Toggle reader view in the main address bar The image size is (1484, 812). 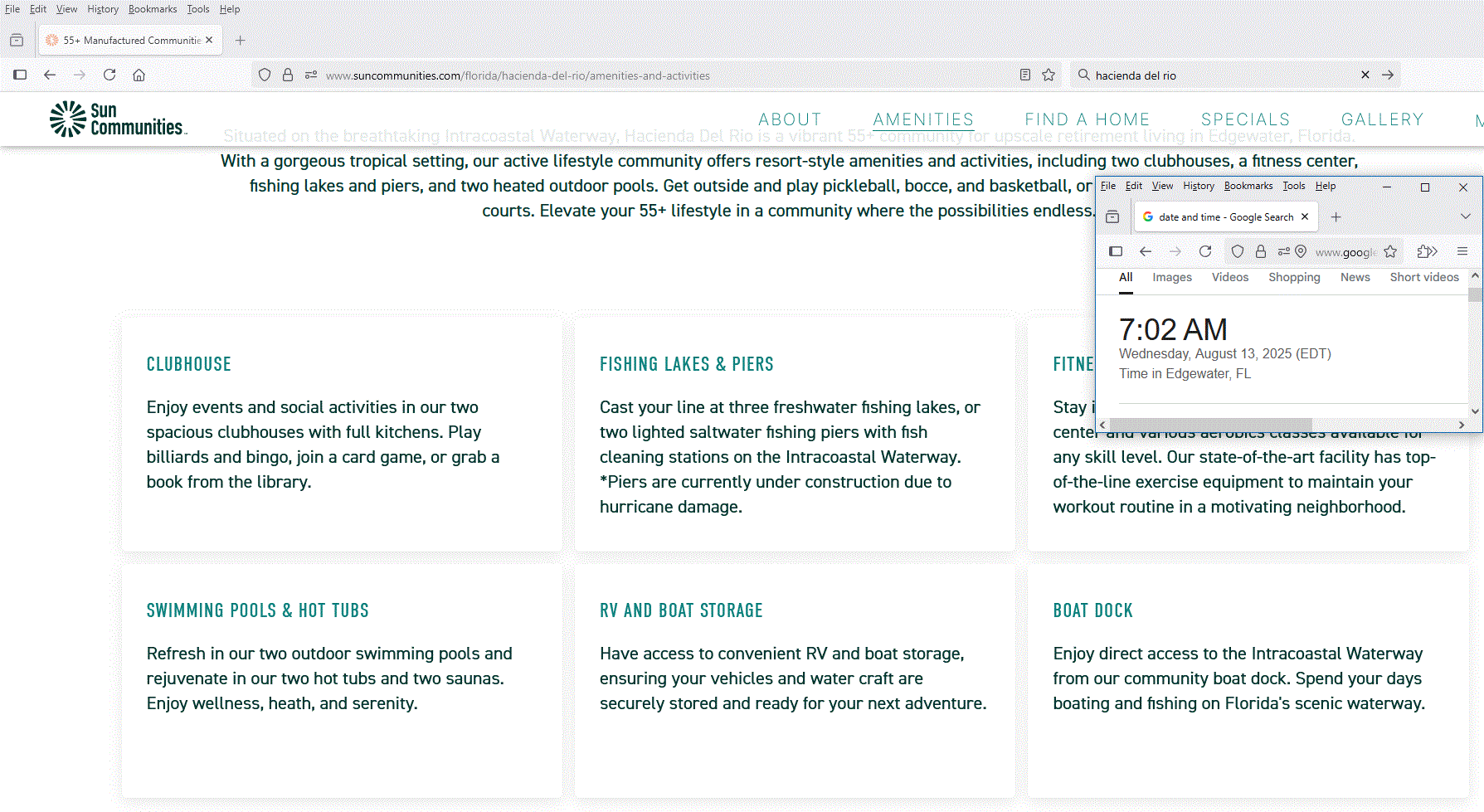click(x=1025, y=75)
